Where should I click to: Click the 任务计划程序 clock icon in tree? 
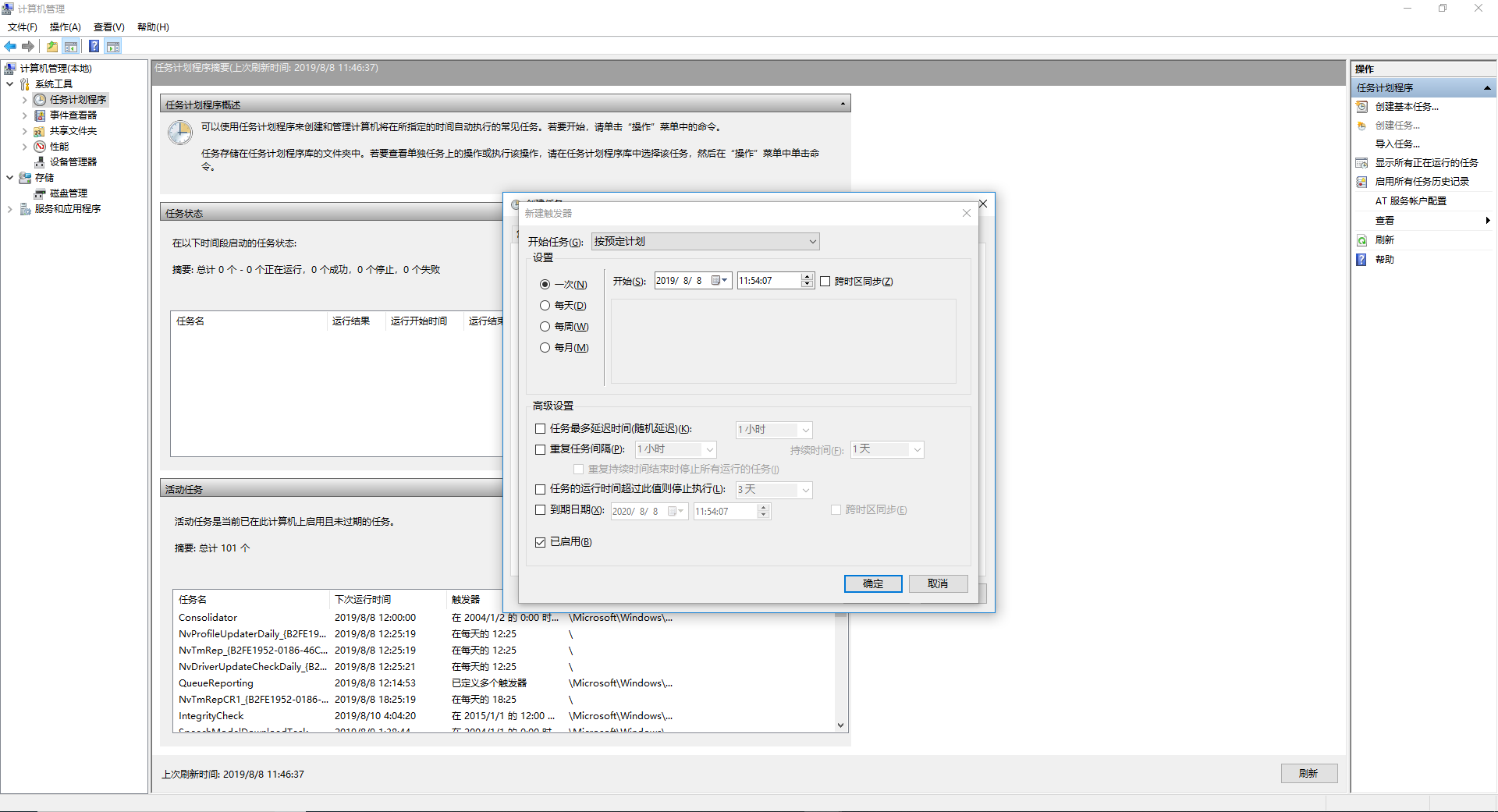(x=40, y=100)
